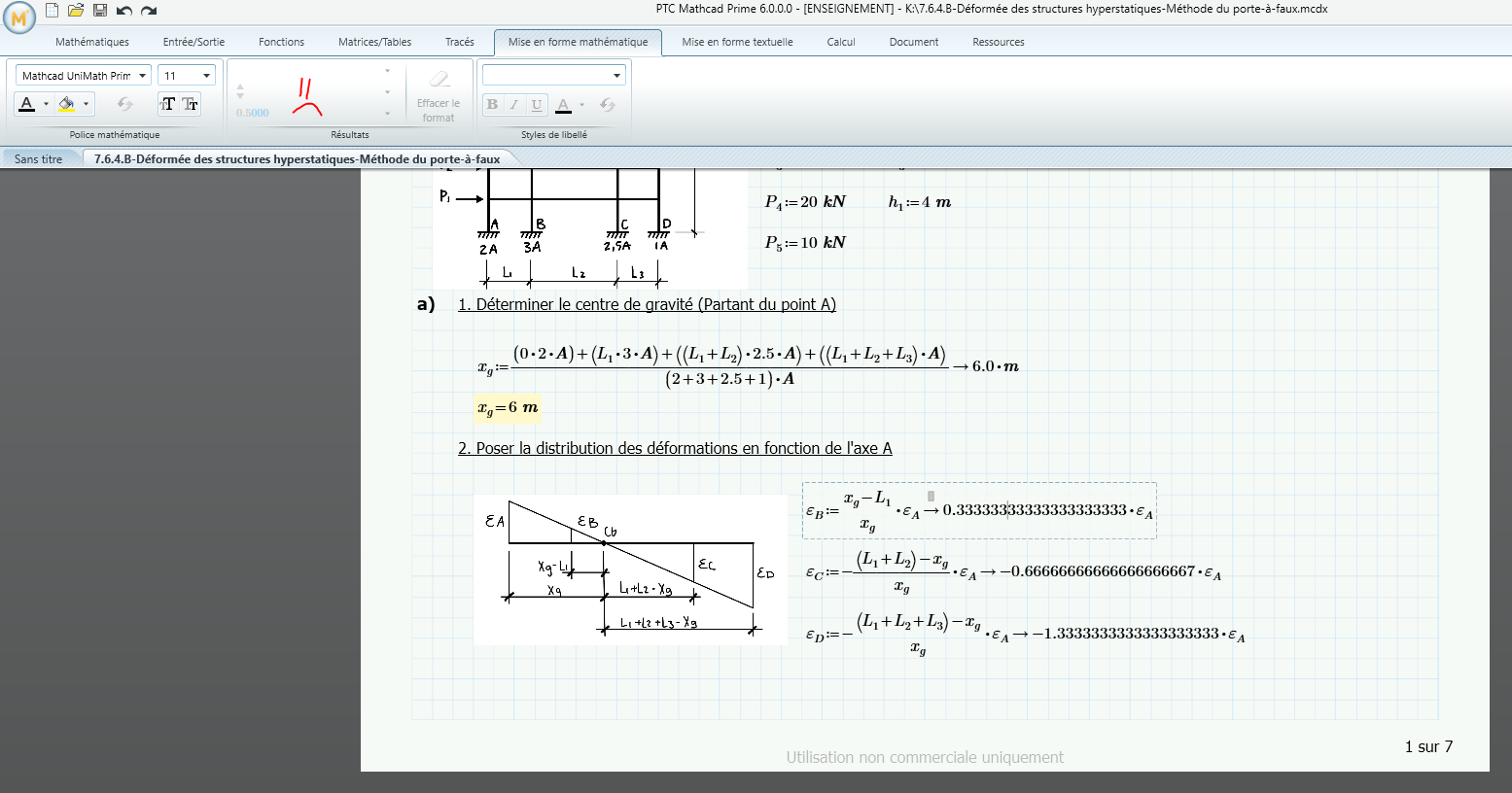1512x793 pixels.
Task: Switch to the Sans titre document tab
Action: pyautogui.click(x=39, y=159)
